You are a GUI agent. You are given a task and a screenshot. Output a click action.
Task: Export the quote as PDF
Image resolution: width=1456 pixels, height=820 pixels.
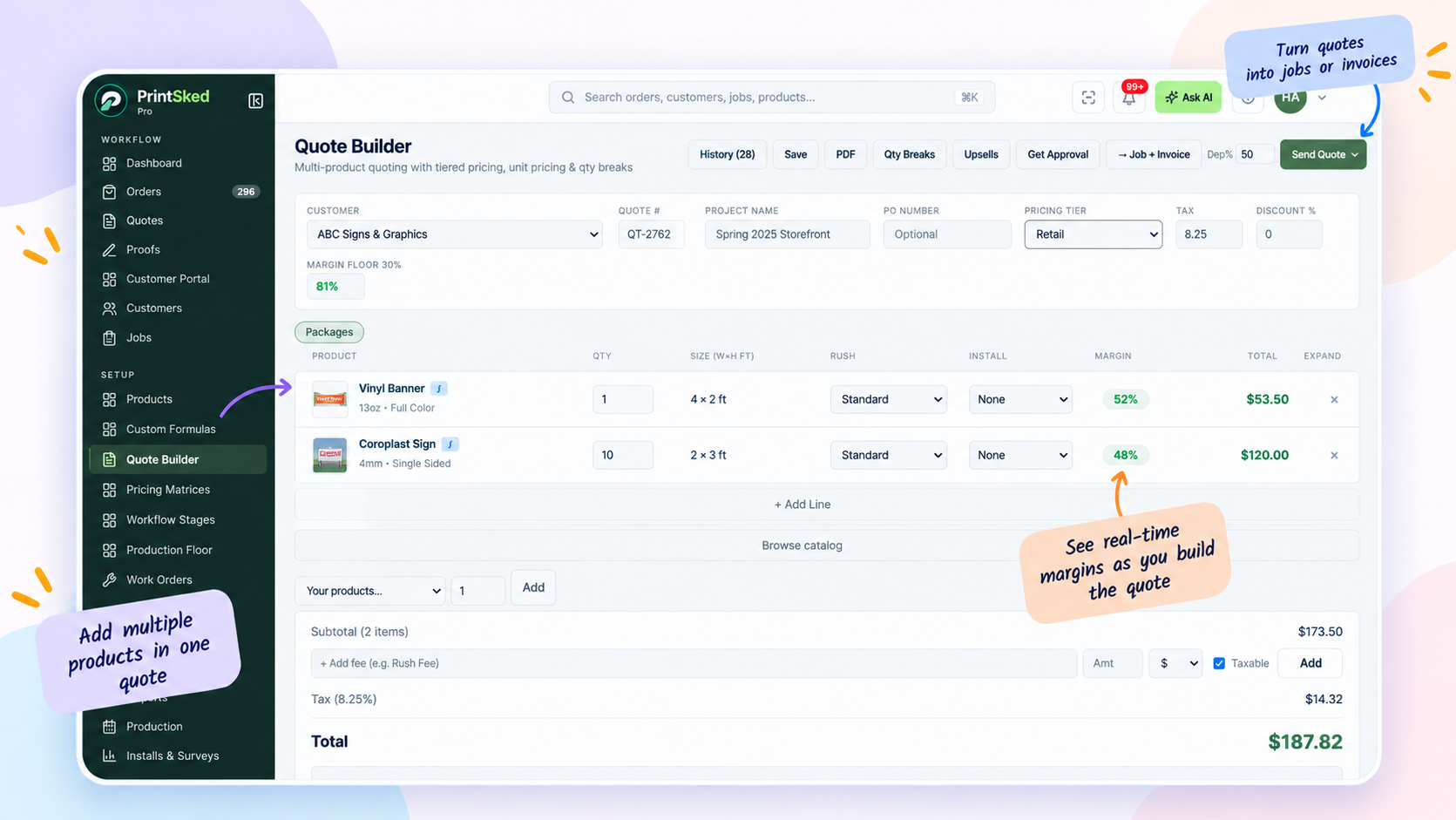[x=845, y=155]
